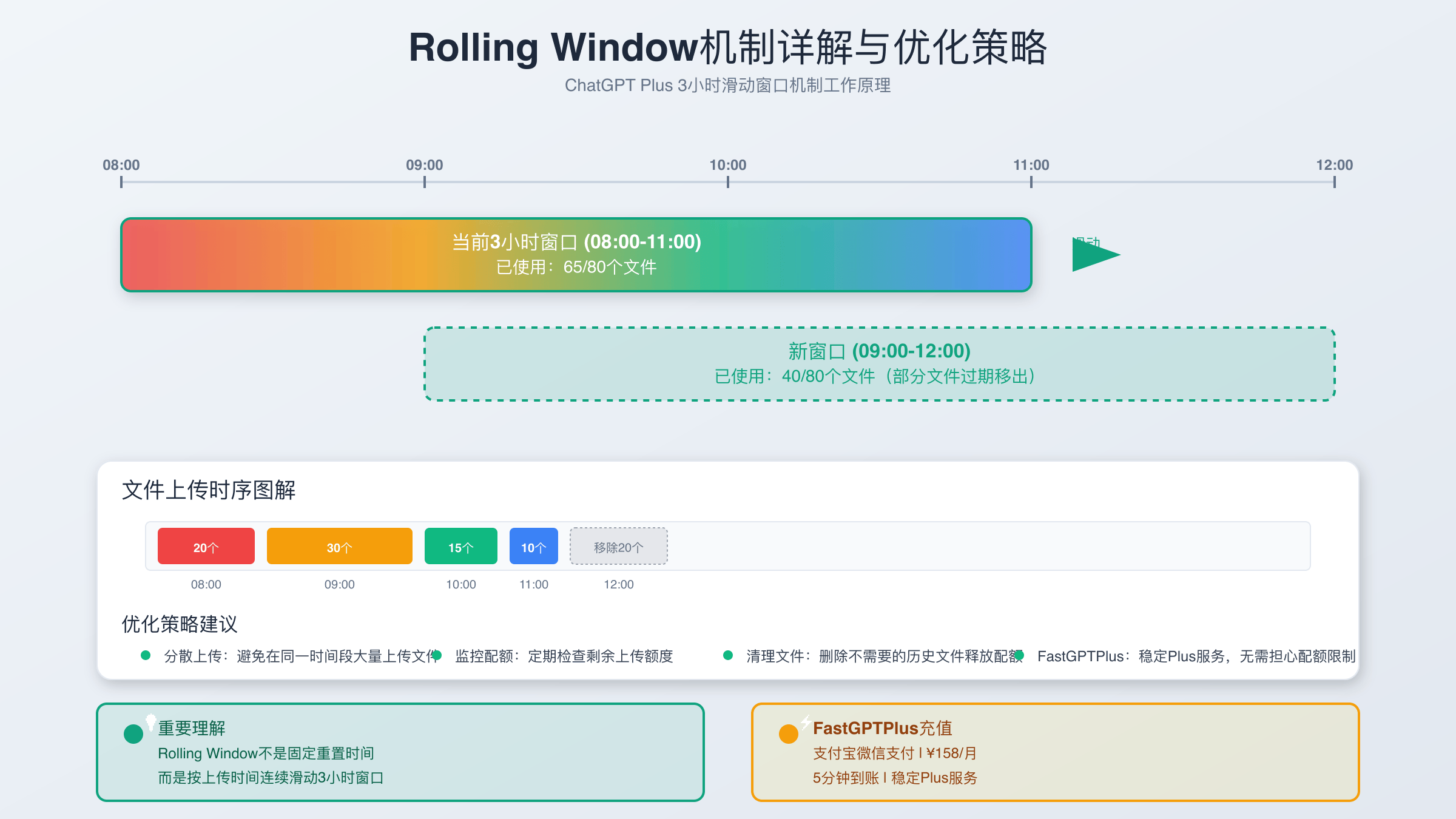Click 12:00 label under the 移除20个 block
The height and width of the screenshot is (819, 1456).
(x=619, y=584)
